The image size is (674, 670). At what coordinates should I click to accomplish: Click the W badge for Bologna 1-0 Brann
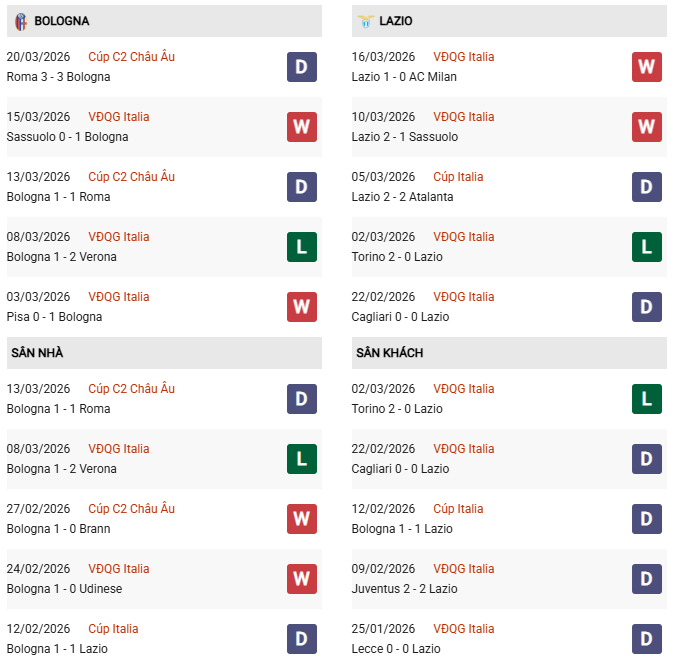[x=302, y=519]
